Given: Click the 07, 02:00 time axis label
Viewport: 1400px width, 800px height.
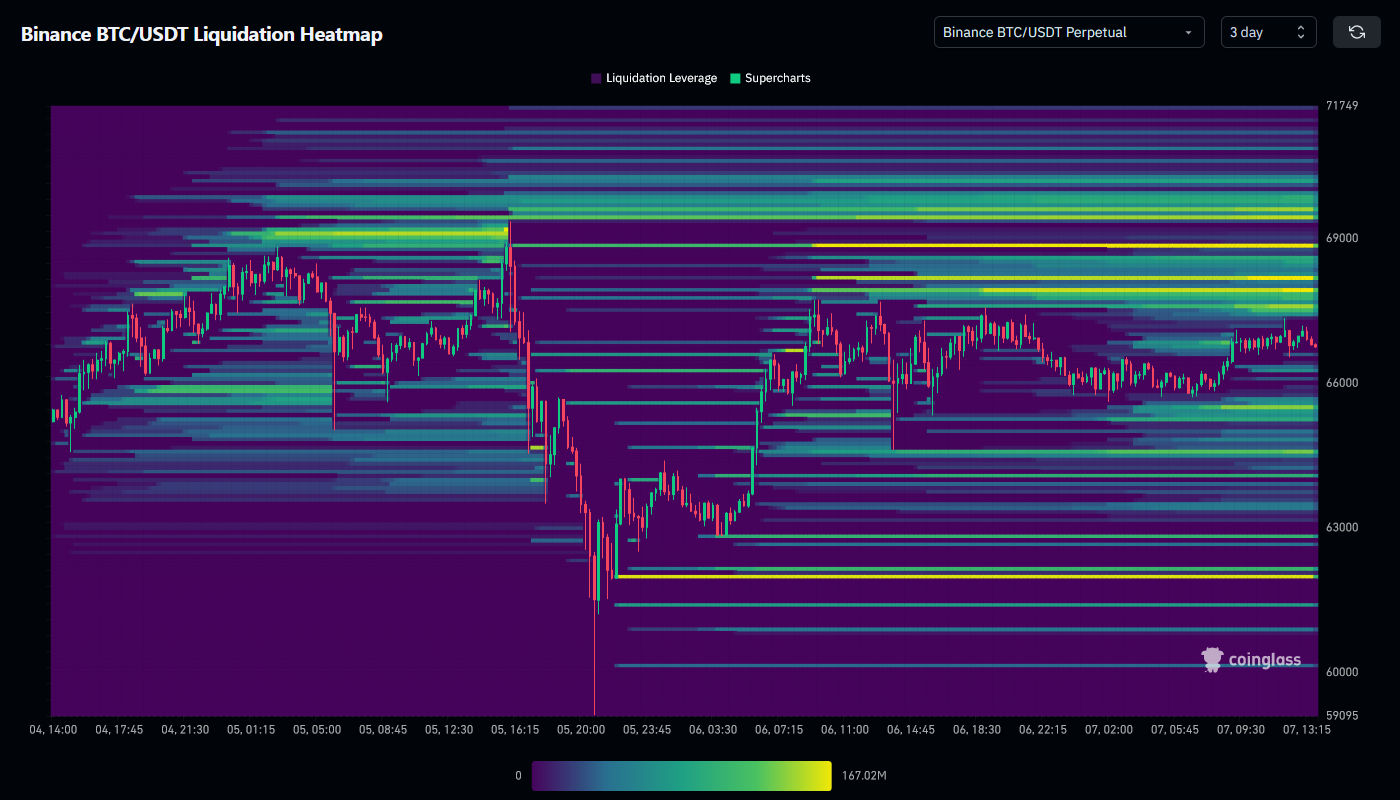Looking at the screenshot, I should [x=1109, y=730].
